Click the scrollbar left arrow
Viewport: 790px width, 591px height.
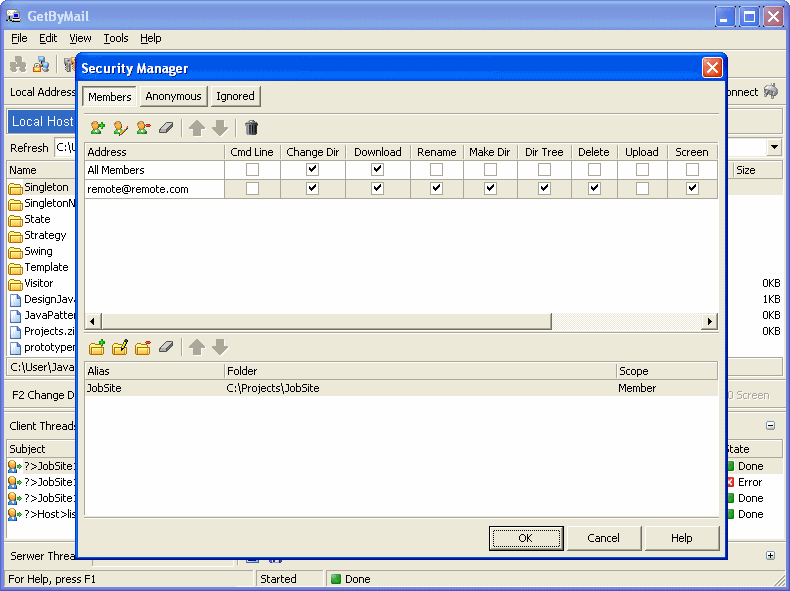[93, 321]
